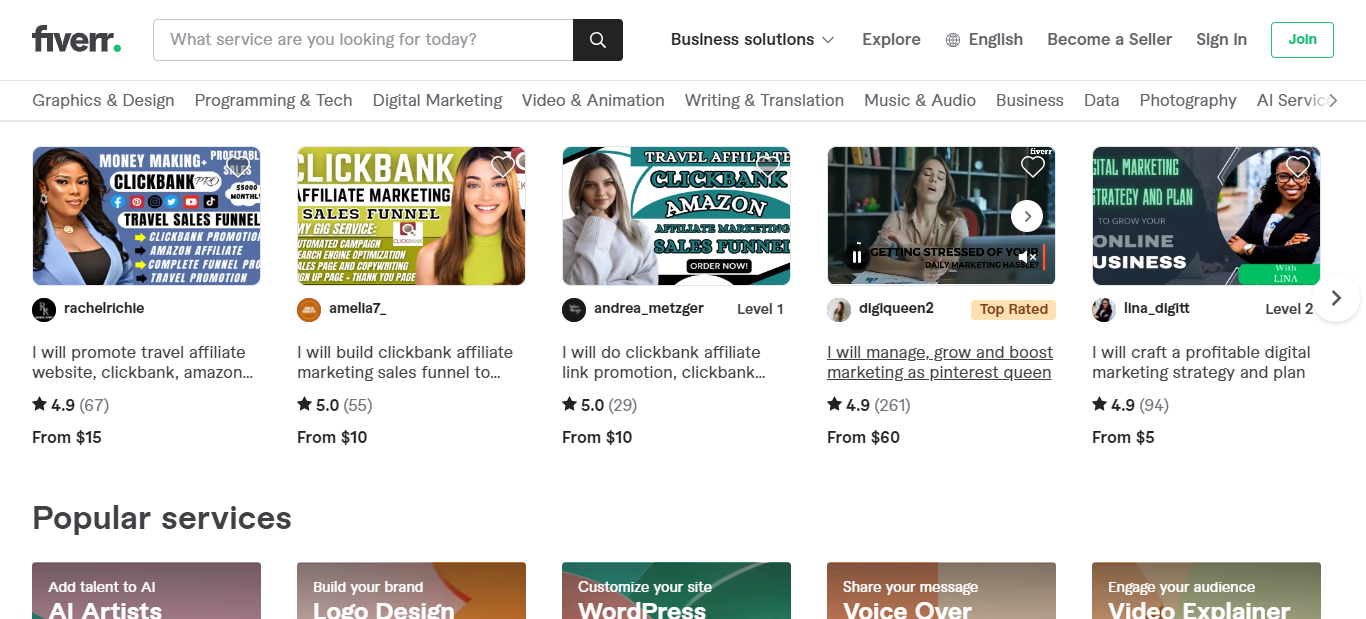Open the pinterest queen marketing gig link
Screen dimensions: 1366x619
coord(939,362)
